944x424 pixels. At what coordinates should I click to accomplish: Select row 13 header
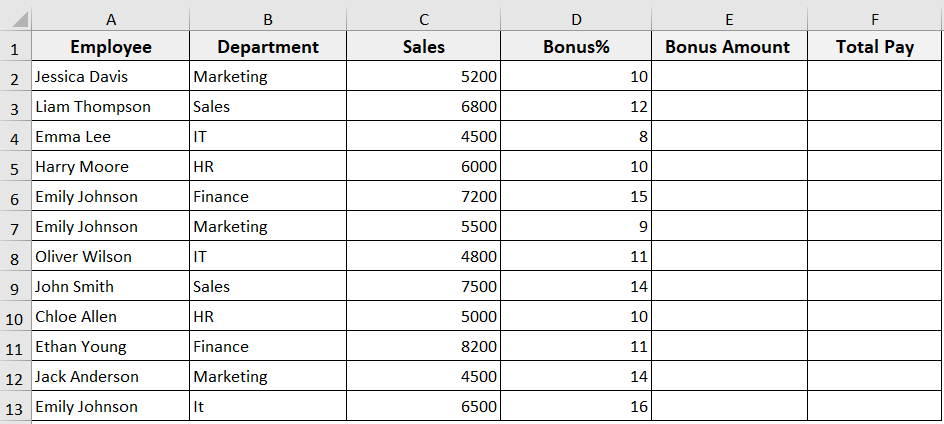[15, 407]
